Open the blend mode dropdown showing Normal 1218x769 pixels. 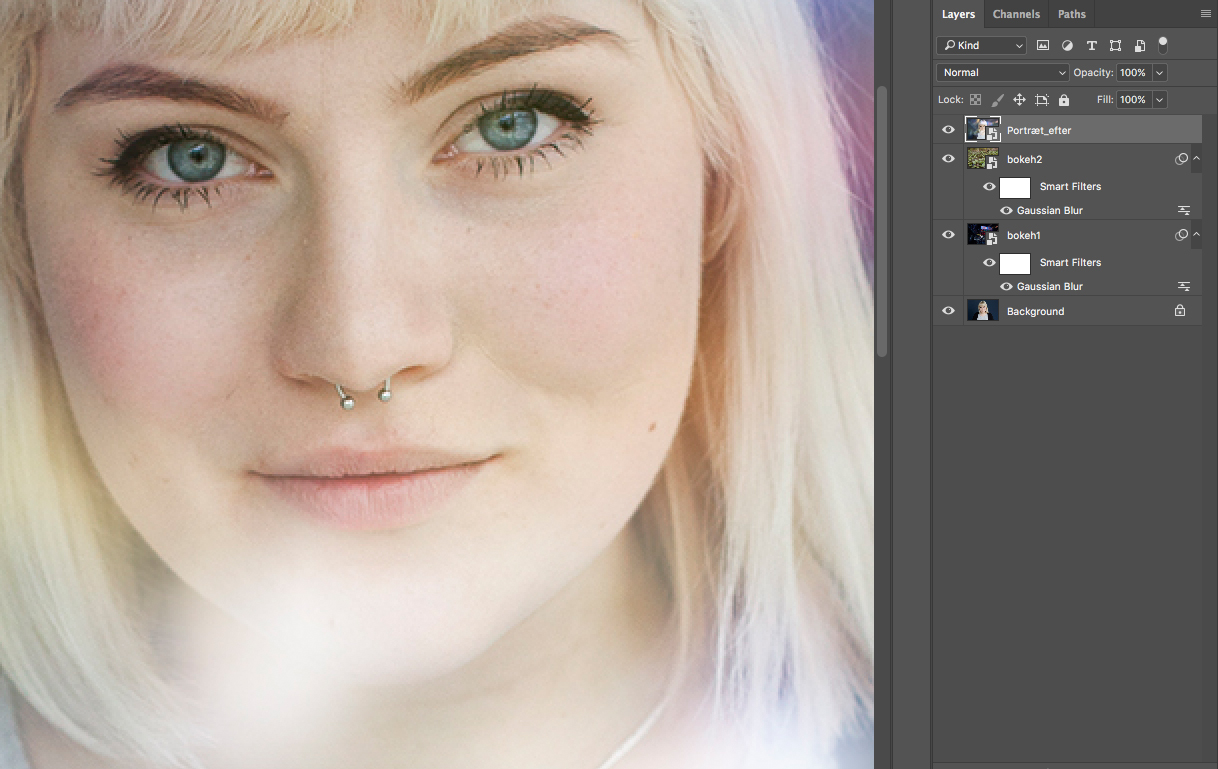1002,72
